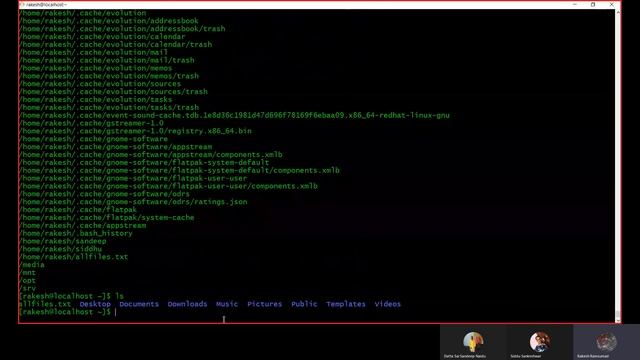Click the Downloads directory name
This screenshot has height=360, width=640.
(x=187, y=304)
